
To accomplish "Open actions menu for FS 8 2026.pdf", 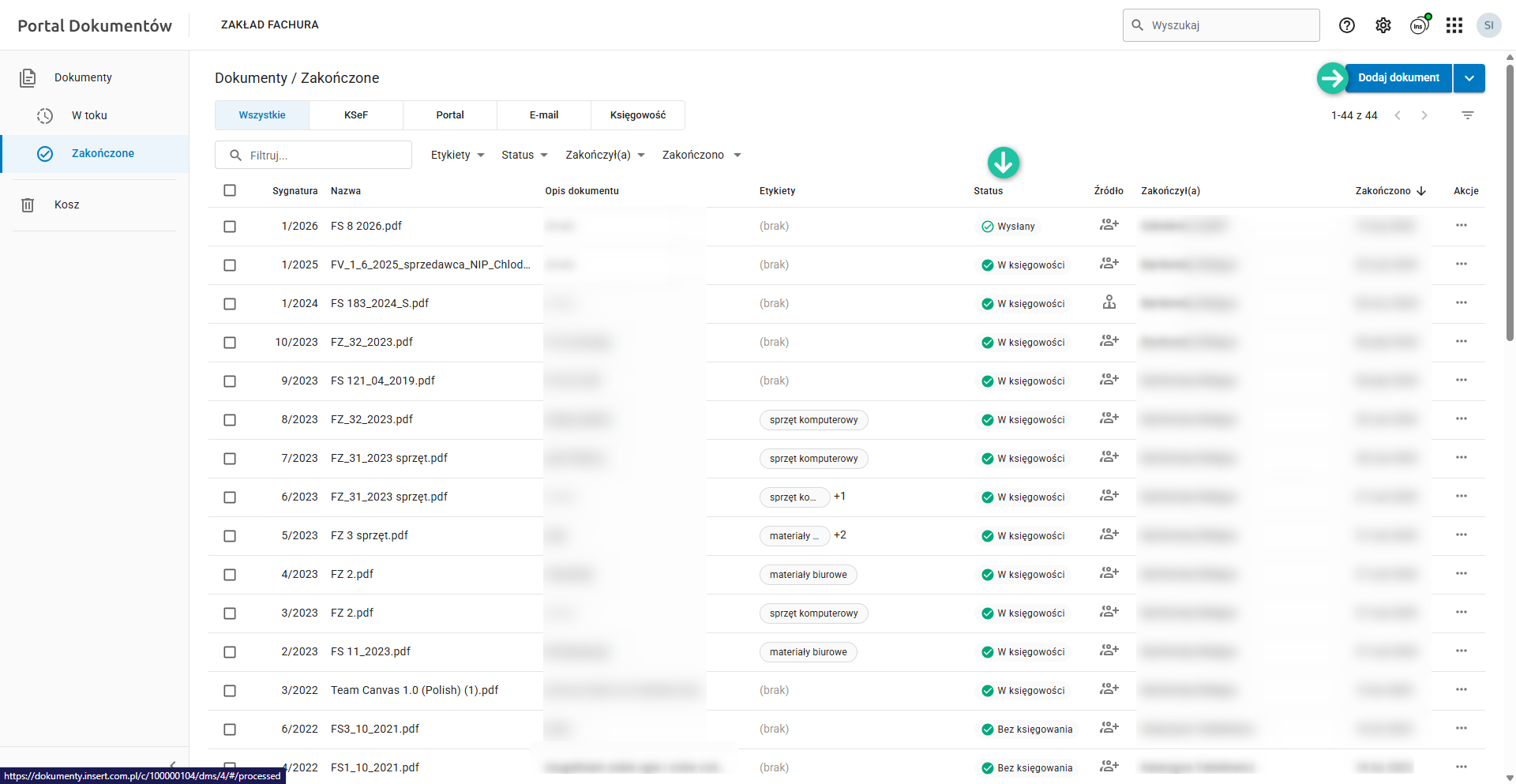I will click(x=1462, y=226).
